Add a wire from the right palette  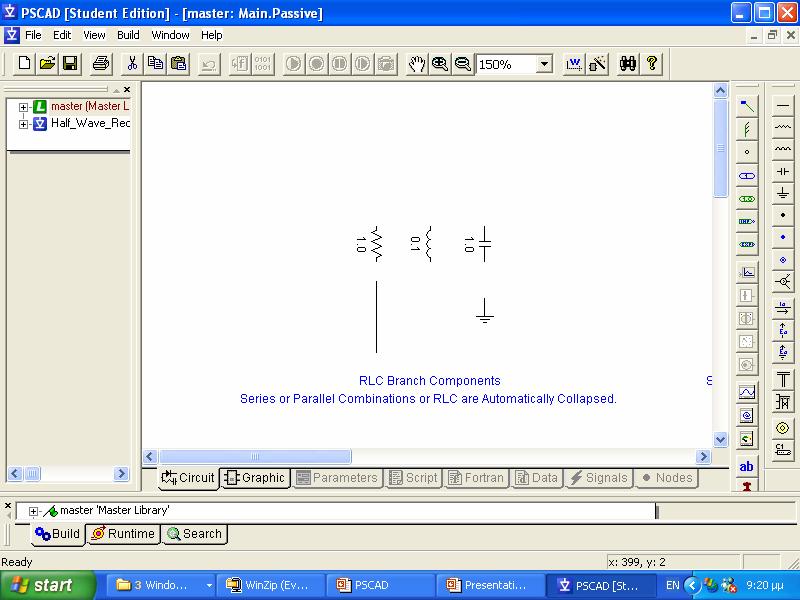[x=783, y=106]
